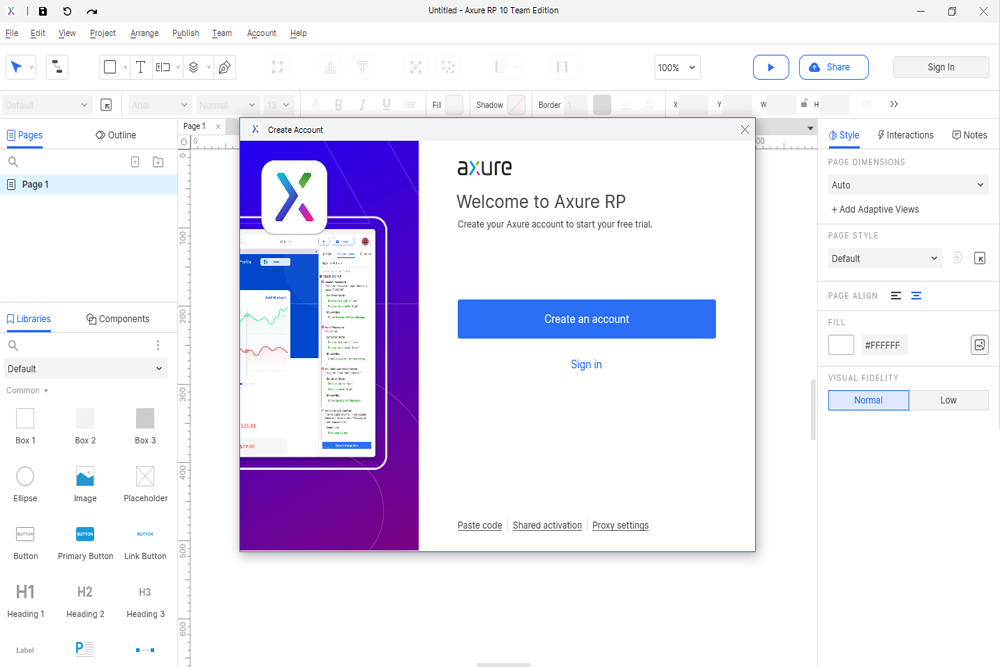Viewport: 1000px width, 667px height.
Task: Open the box shape tool in toolbar
Action: (109, 67)
